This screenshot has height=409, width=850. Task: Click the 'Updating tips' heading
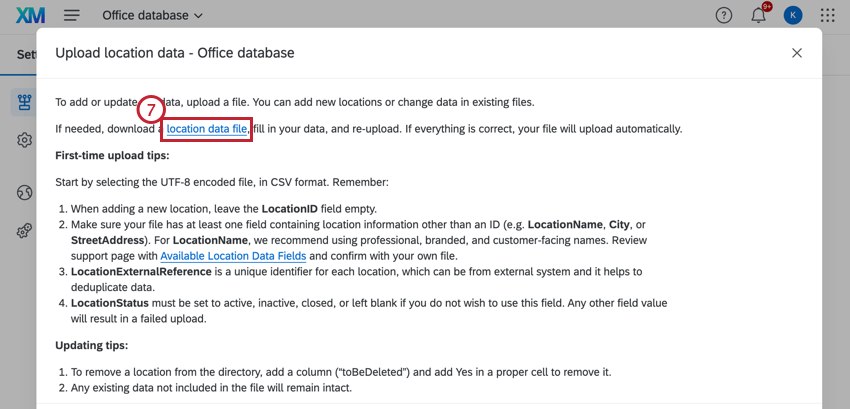click(91, 345)
